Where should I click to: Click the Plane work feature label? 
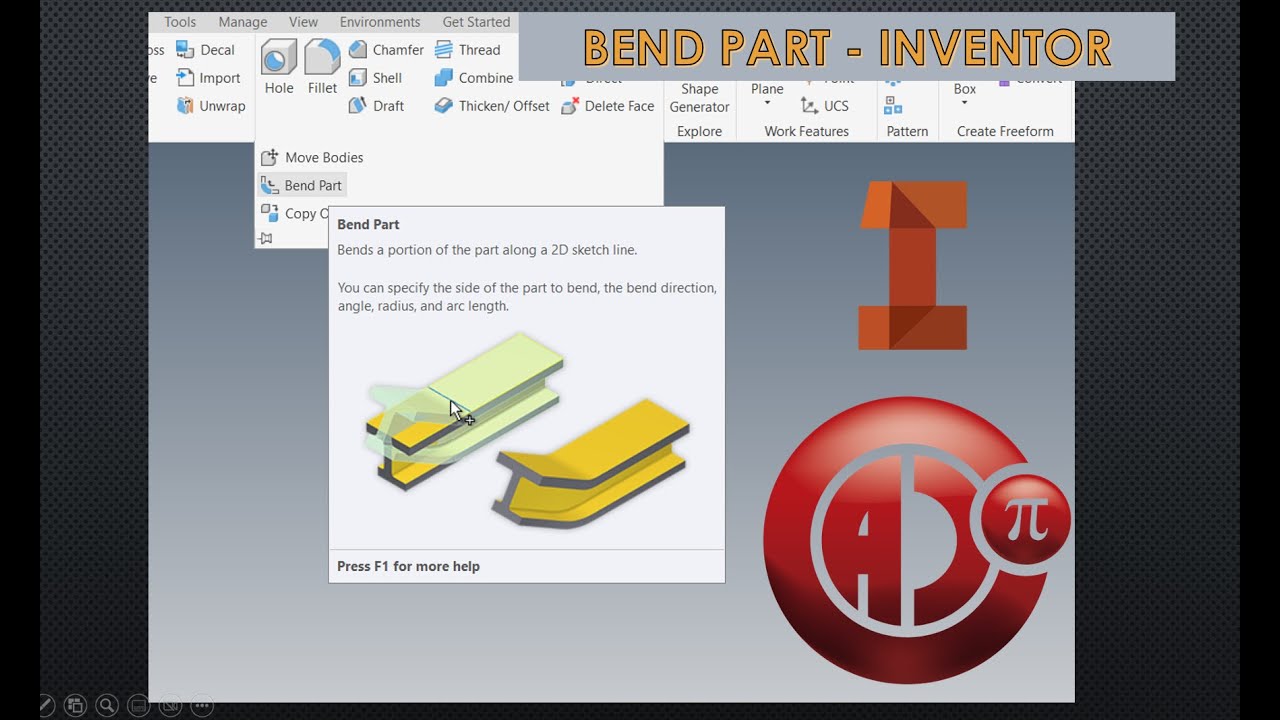click(767, 89)
